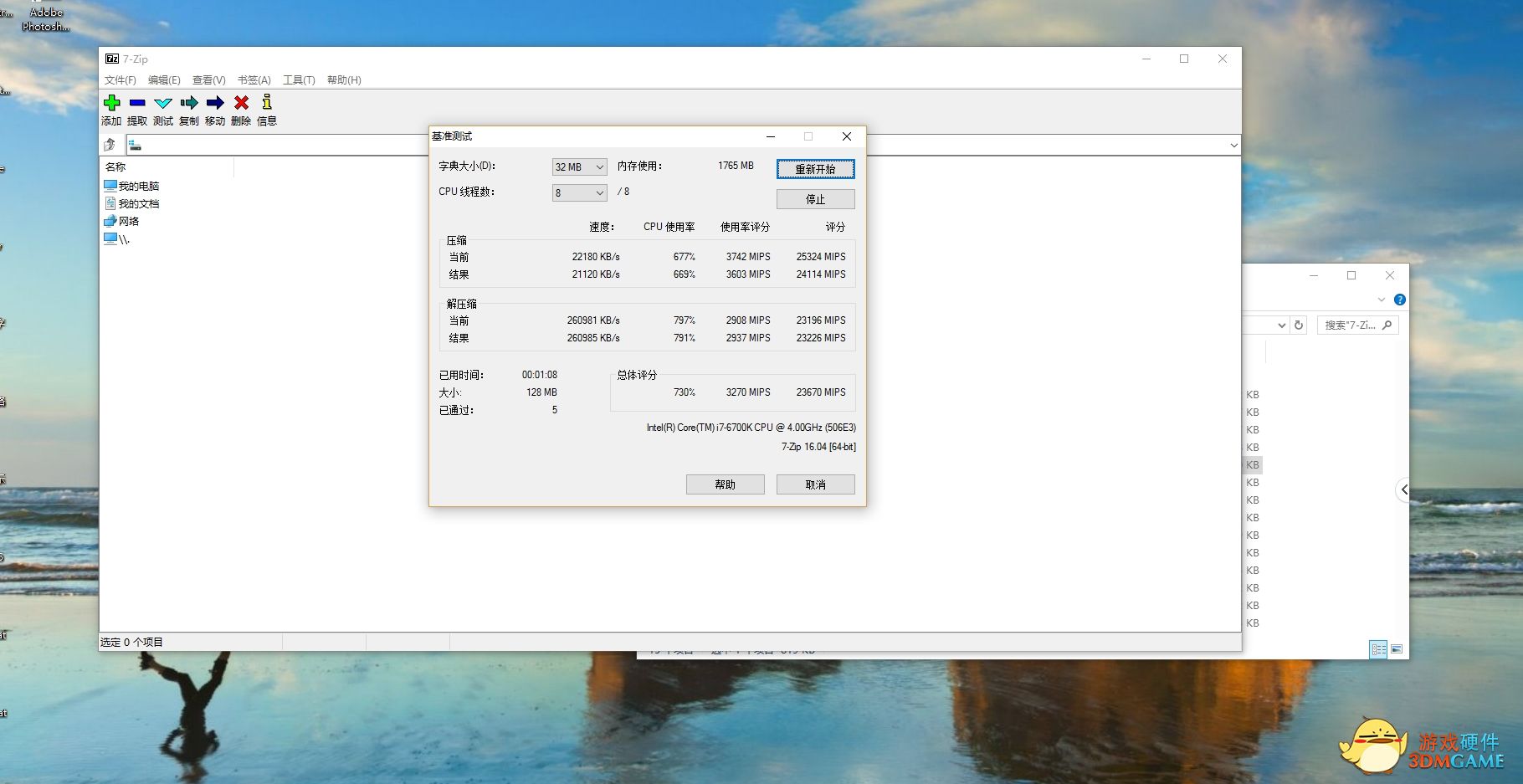The width and height of the screenshot is (1523, 784).
Task: Click the red X Delete (删除) icon
Action: pos(241,103)
